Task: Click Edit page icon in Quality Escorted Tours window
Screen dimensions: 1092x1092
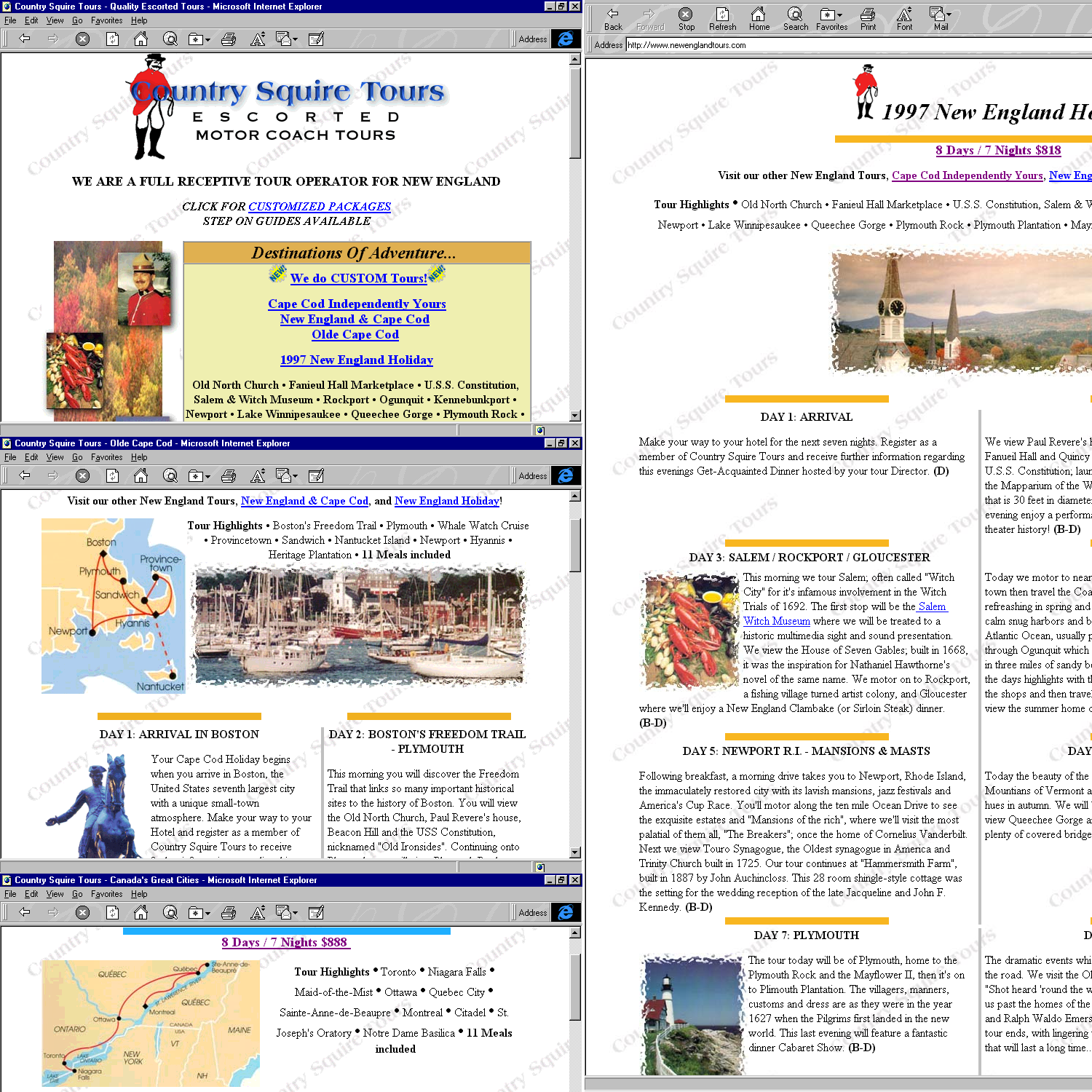Action: (x=316, y=39)
